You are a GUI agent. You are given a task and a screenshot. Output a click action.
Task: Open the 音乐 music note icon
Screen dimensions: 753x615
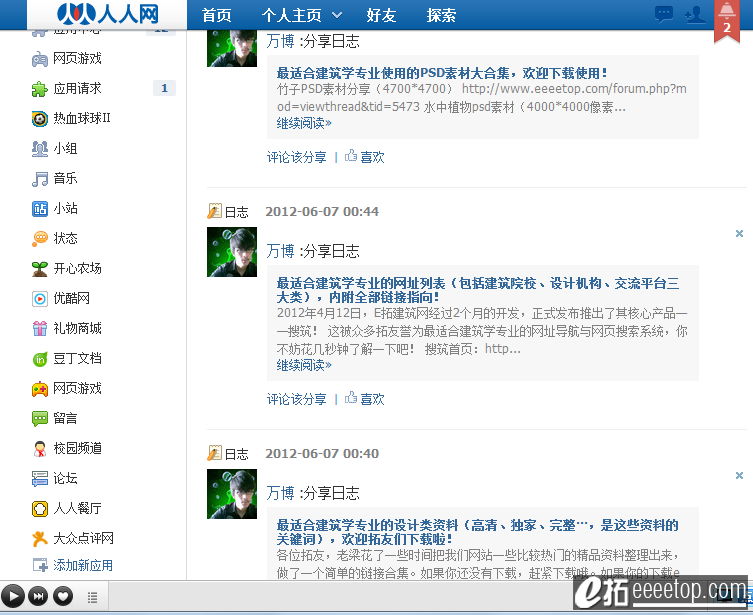pyautogui.click(x=40, y=179)
